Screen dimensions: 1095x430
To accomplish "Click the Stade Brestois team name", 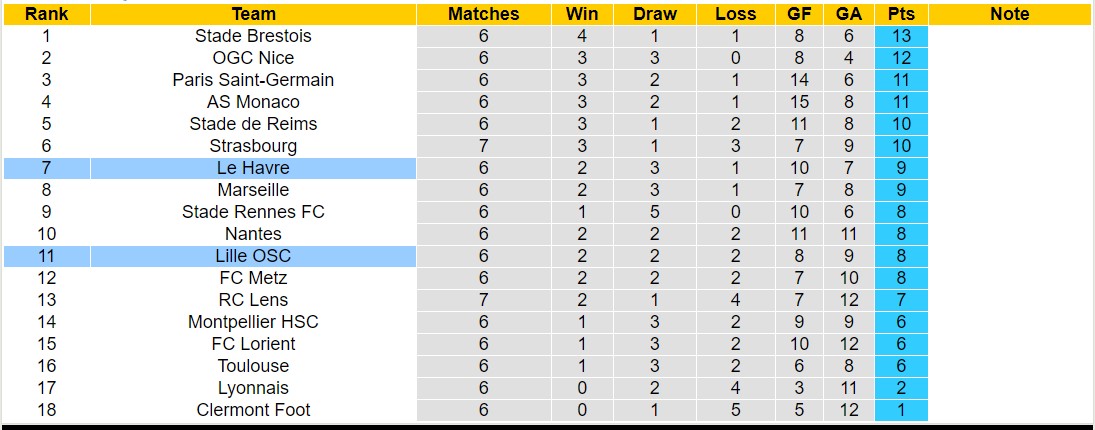I will 253,36.
